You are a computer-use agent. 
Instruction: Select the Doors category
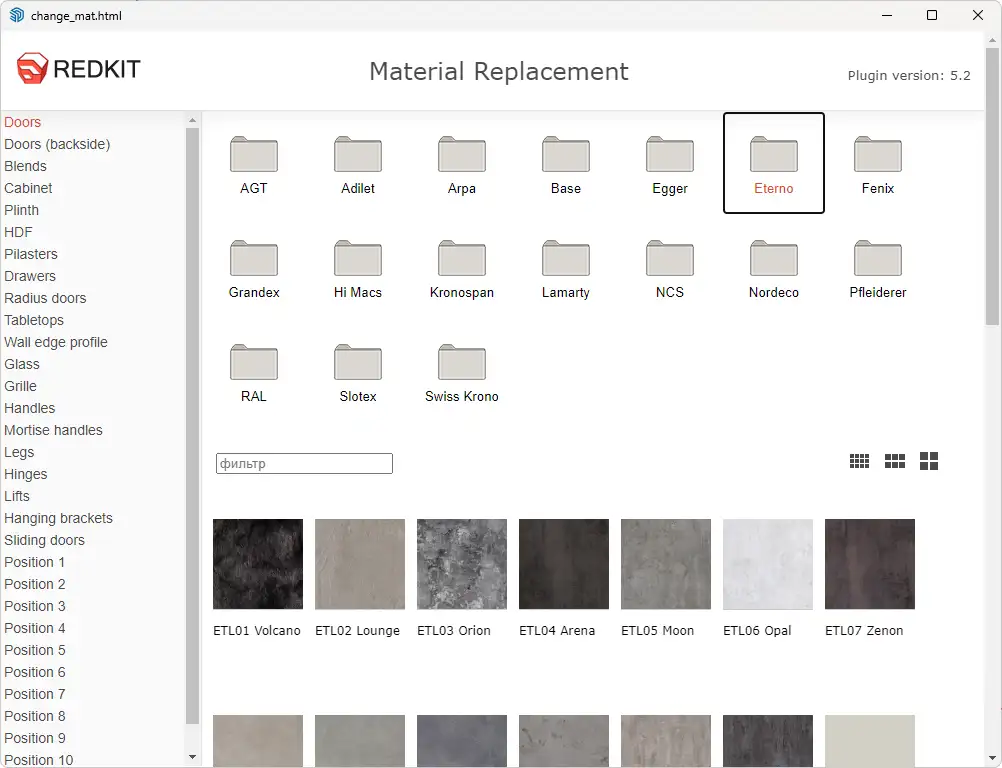tap(23, 122)
